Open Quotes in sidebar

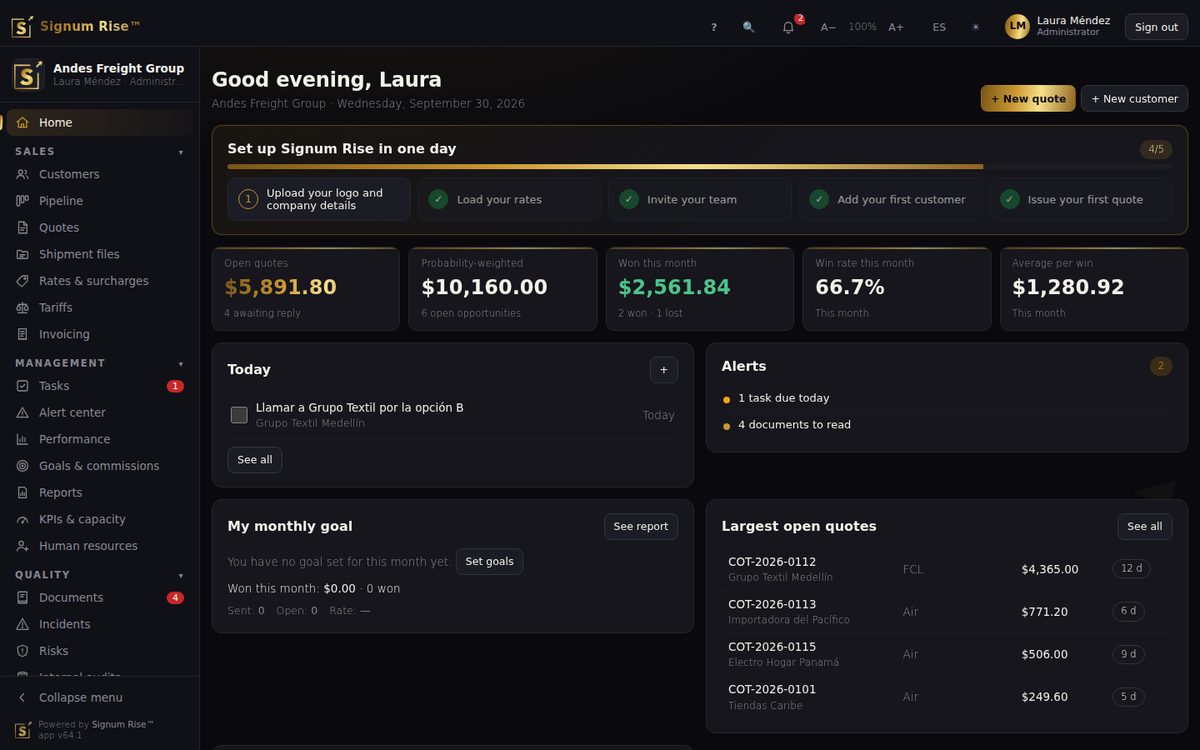(99, 227)
